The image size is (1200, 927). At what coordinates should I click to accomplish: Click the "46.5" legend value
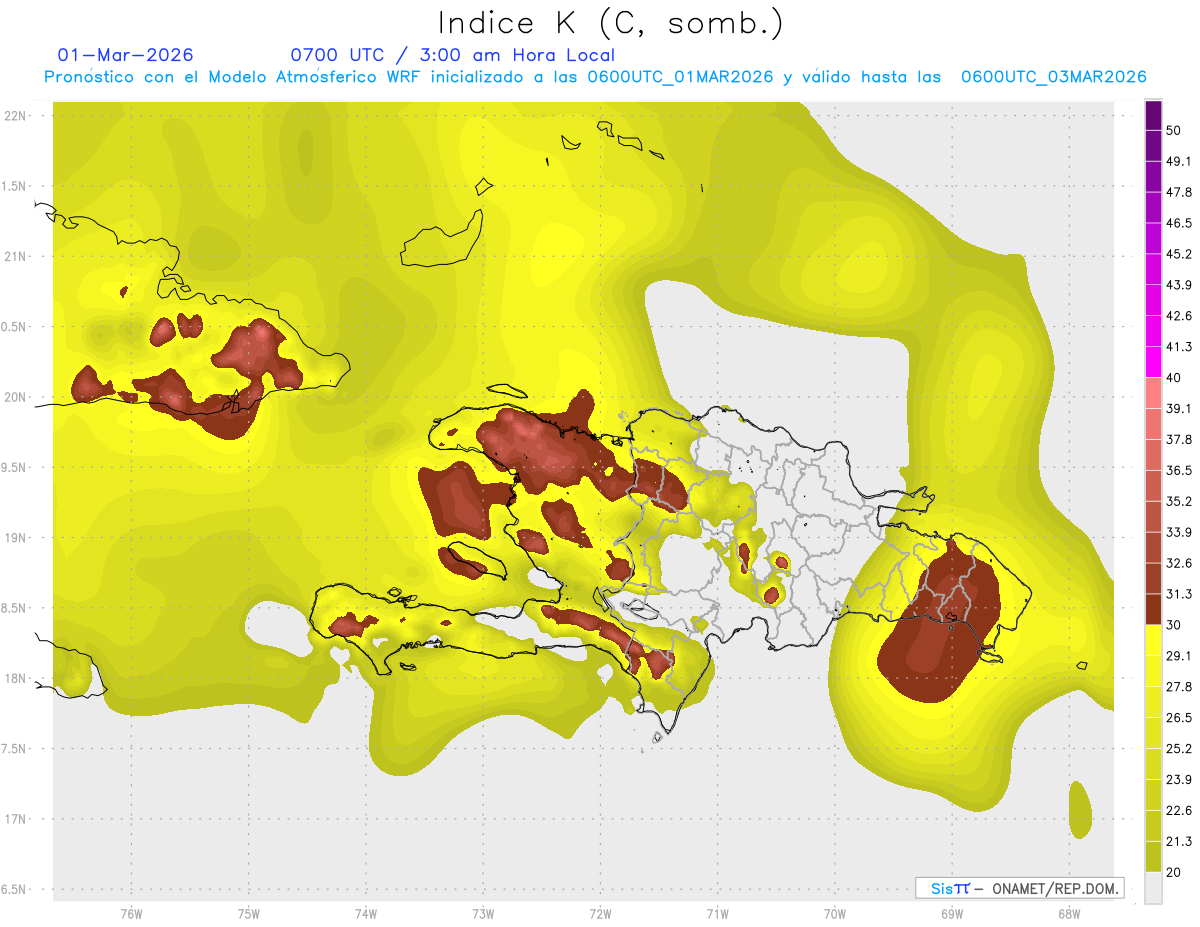(1179, 223)
